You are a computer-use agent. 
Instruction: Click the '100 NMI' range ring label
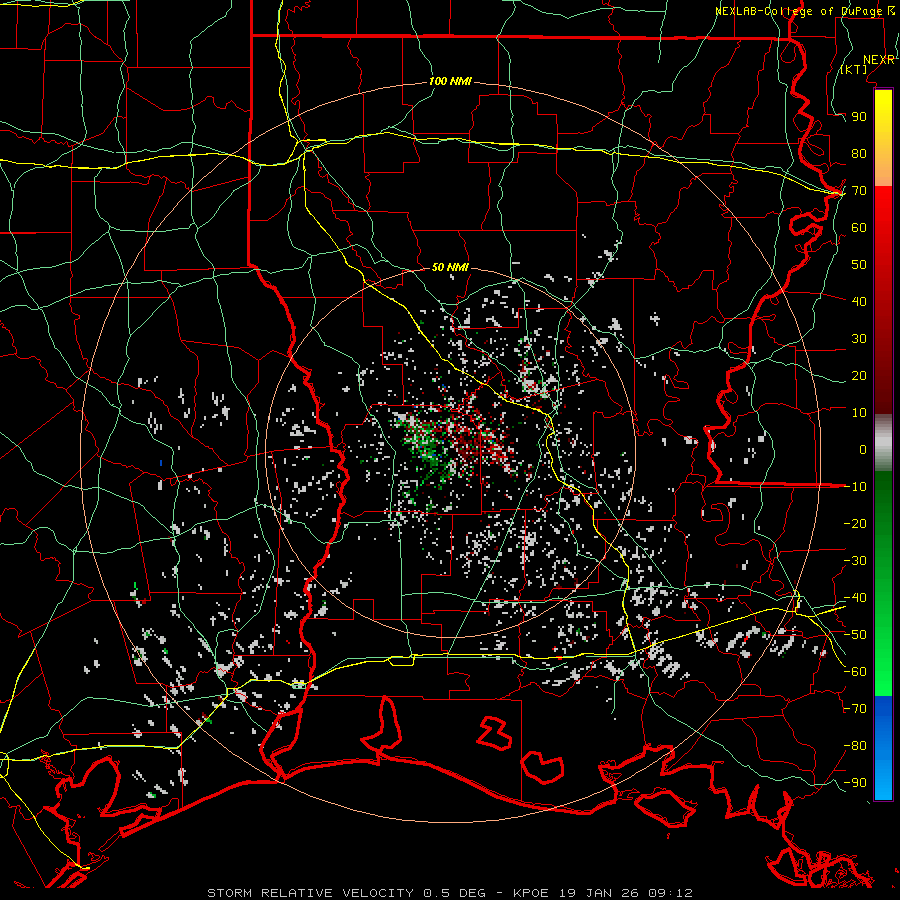pyautogui.click(x=450, y=81)
